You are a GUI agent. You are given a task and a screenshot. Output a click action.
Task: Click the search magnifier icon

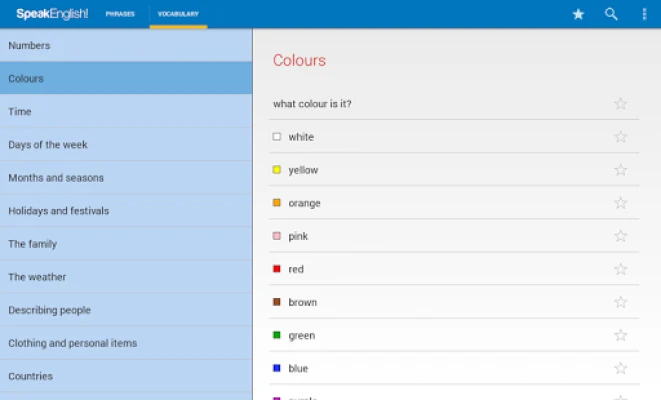point(611,14)
